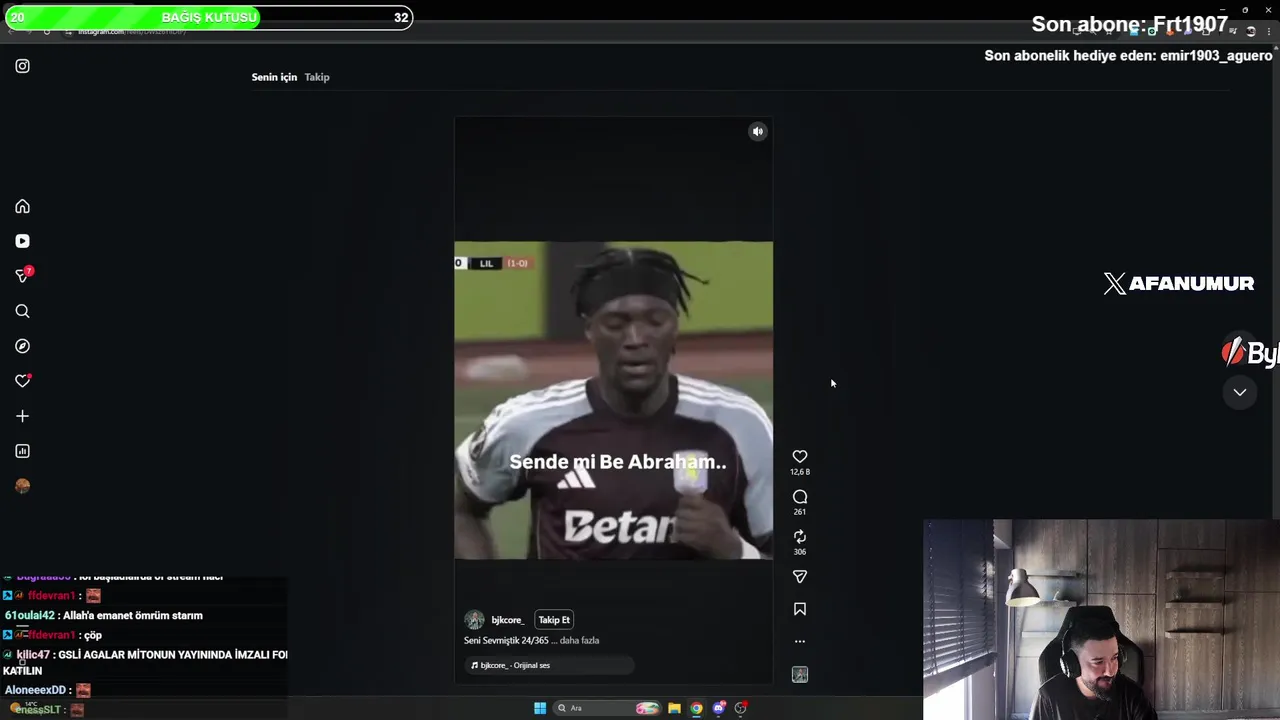Pause the playing reel video
The width and height of the screenshot is (1280, 720).
click(x=613, y=400)
